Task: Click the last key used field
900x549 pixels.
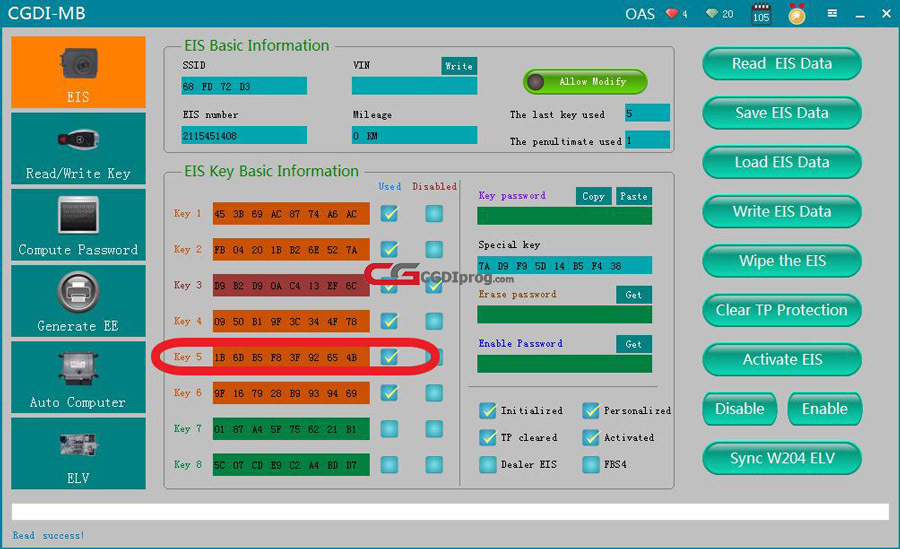Action: (x=647, y=113)
